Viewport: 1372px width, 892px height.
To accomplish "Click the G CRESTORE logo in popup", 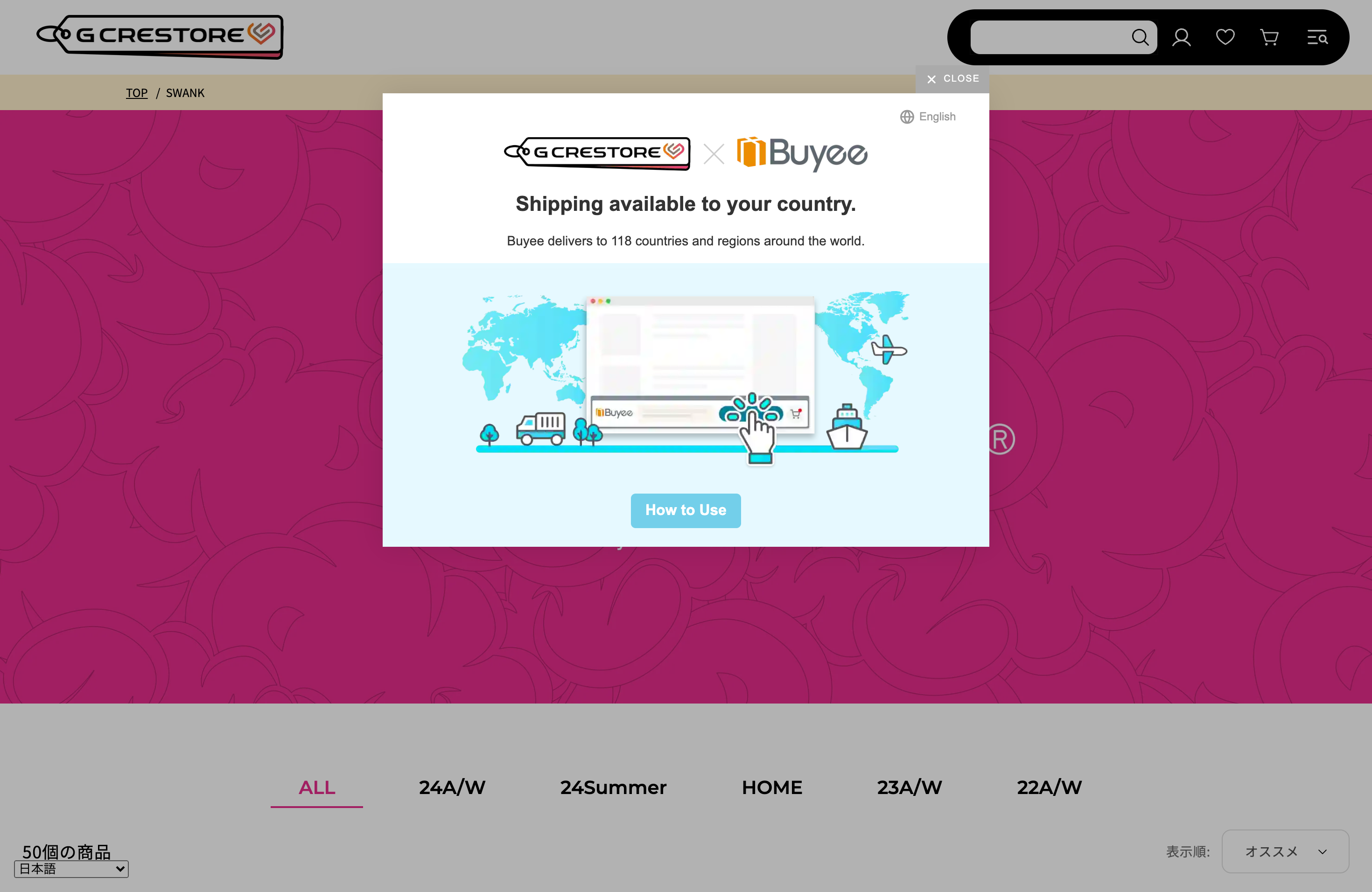I will coord(597,153).
